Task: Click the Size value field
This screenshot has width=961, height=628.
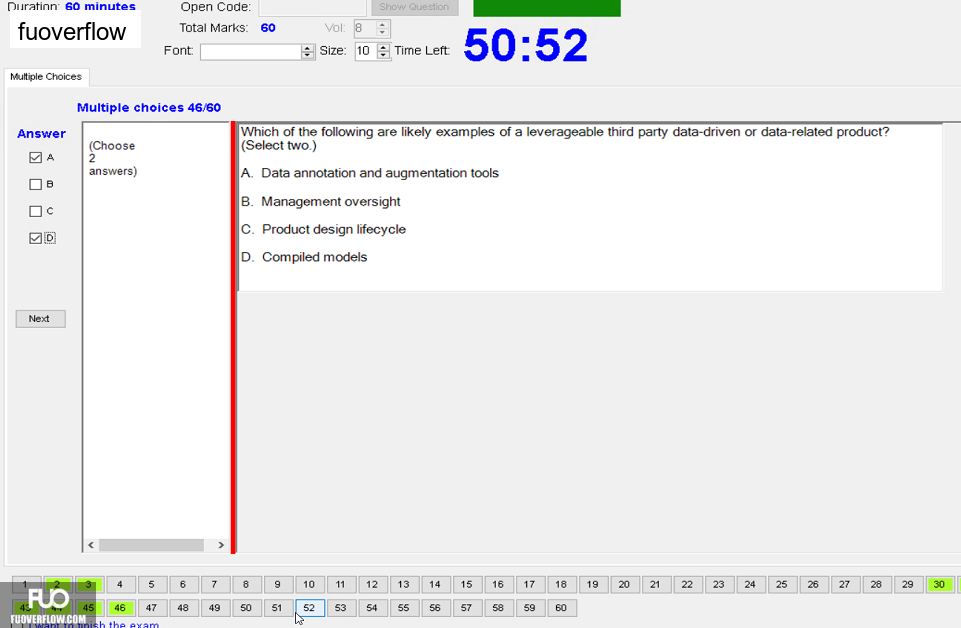Action: click(366, 51)
